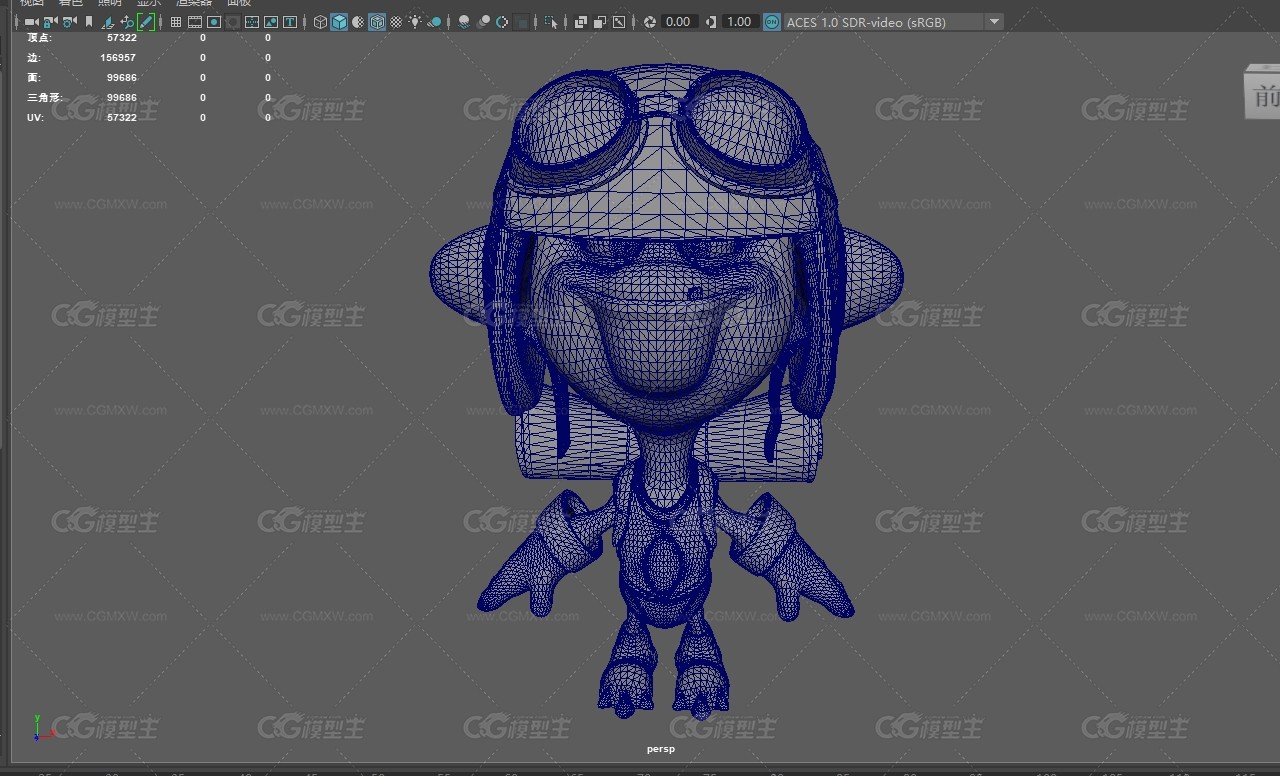
Task: Click the Exposure value field 0.00
Action: 678,22
